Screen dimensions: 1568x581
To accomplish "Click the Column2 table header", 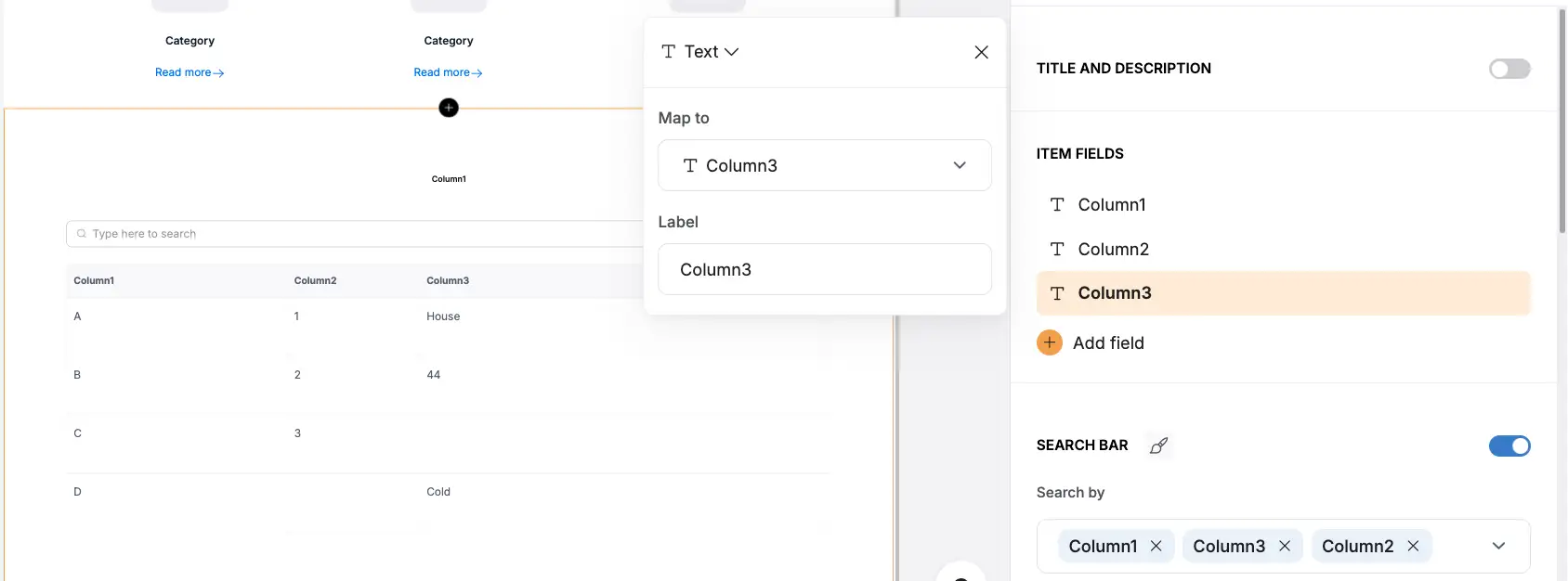I will point(316,280).
